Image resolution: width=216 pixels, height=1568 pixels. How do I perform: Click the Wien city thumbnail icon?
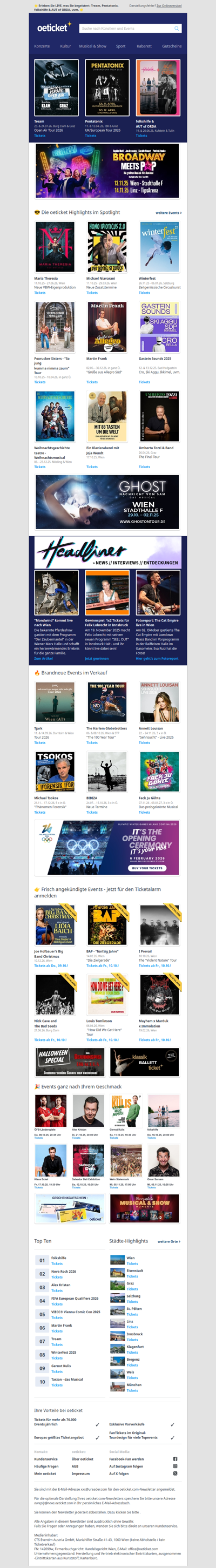coord(117,1260)
